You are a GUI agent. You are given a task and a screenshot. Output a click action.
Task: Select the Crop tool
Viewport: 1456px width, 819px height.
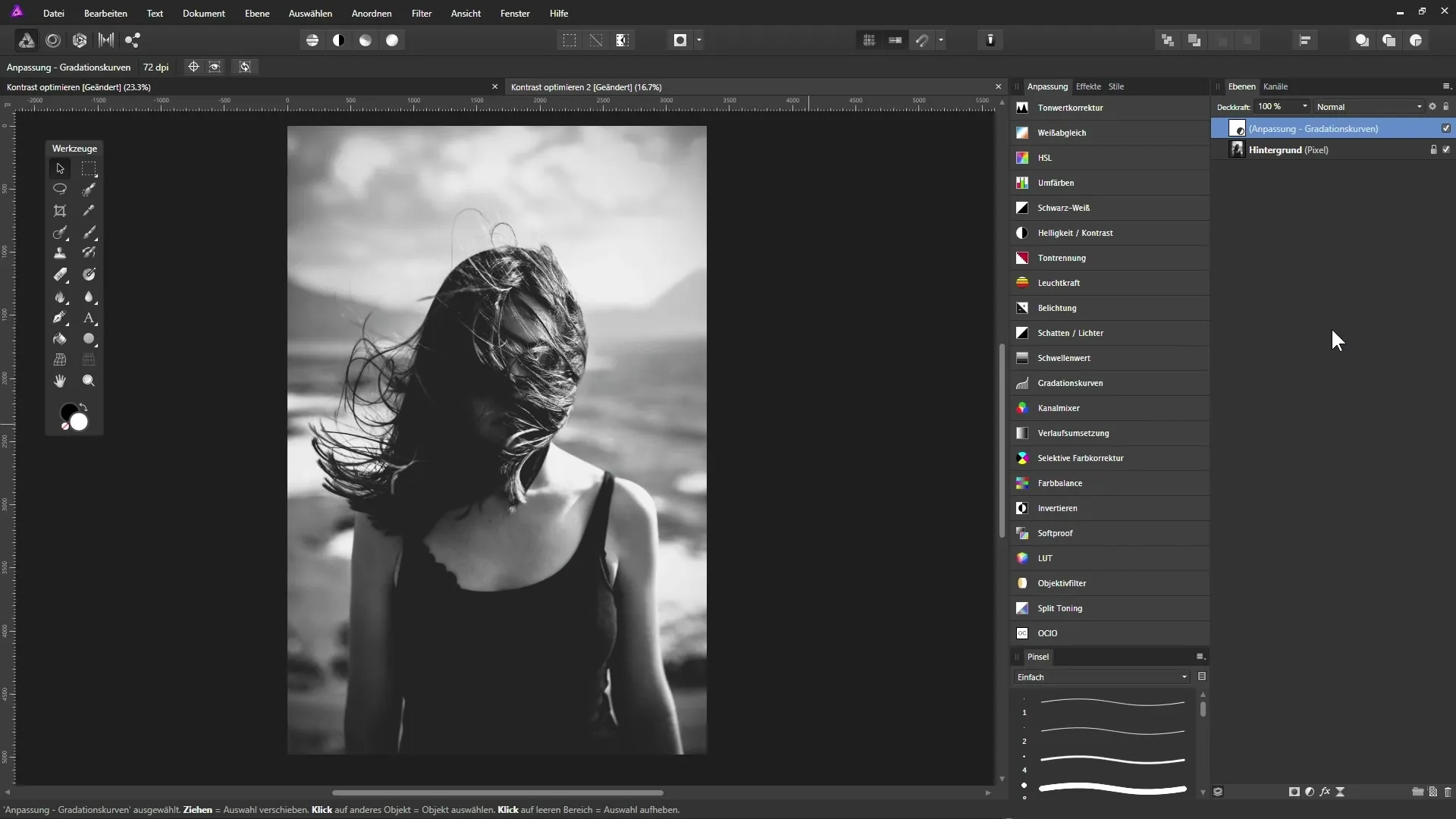coord(60,211)
